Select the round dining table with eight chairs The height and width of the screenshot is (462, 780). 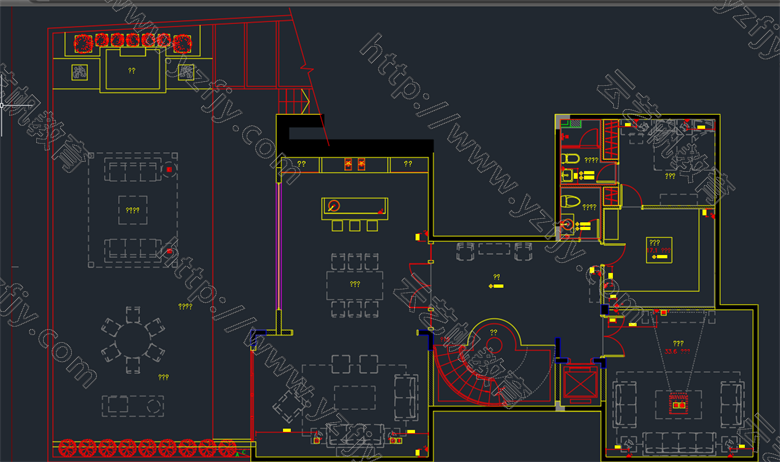pyautogui.click(x=133, y=340)
